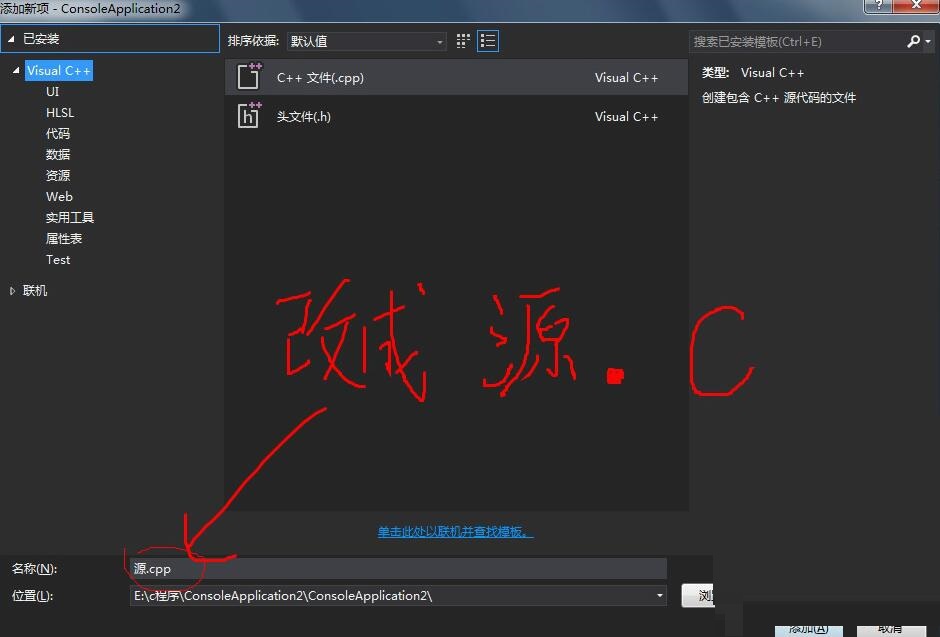Select the header file (.h) template icon
The image size is (940, 637).
pos(249,115)
